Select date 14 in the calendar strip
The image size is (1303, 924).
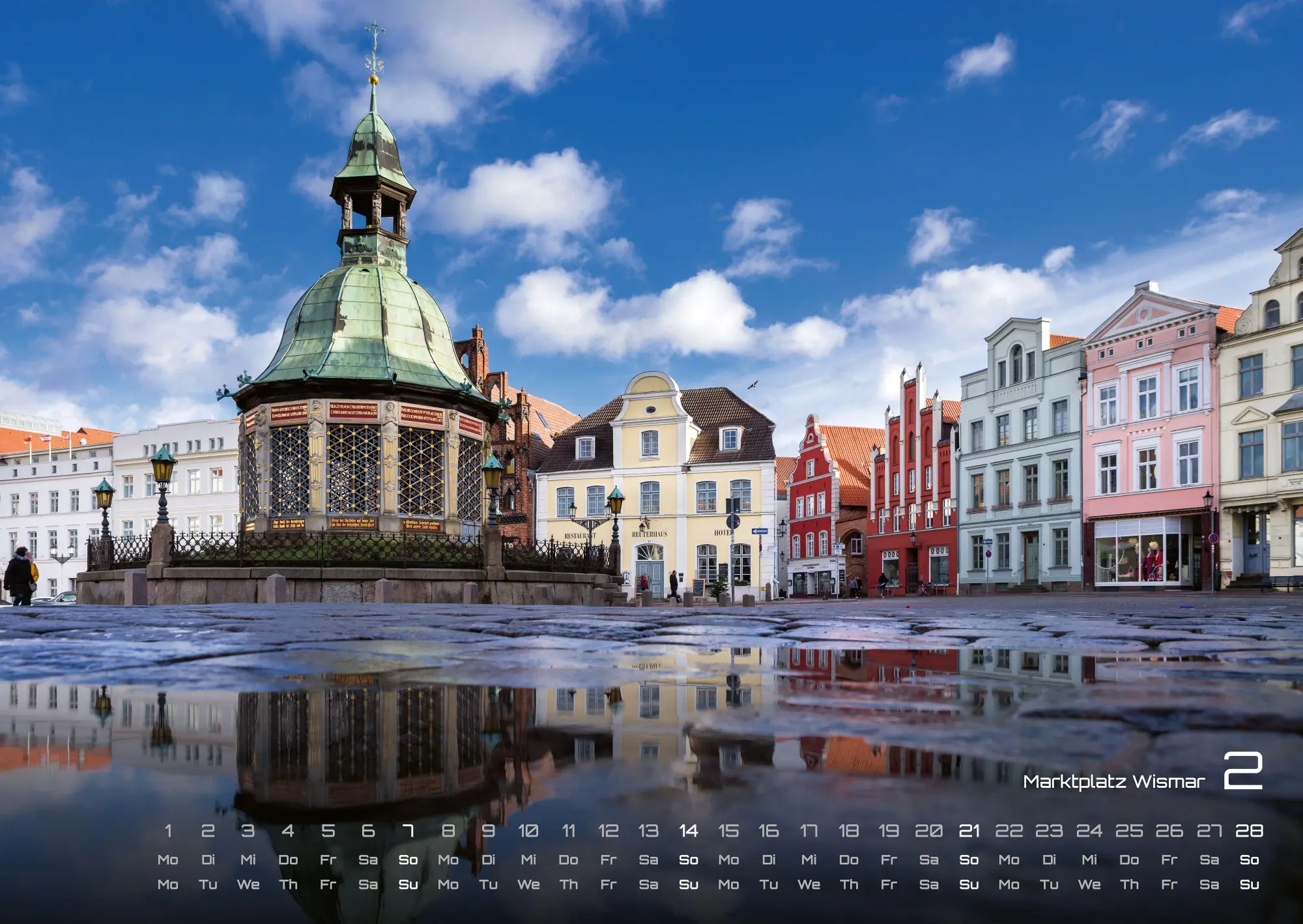pos(689,831)
